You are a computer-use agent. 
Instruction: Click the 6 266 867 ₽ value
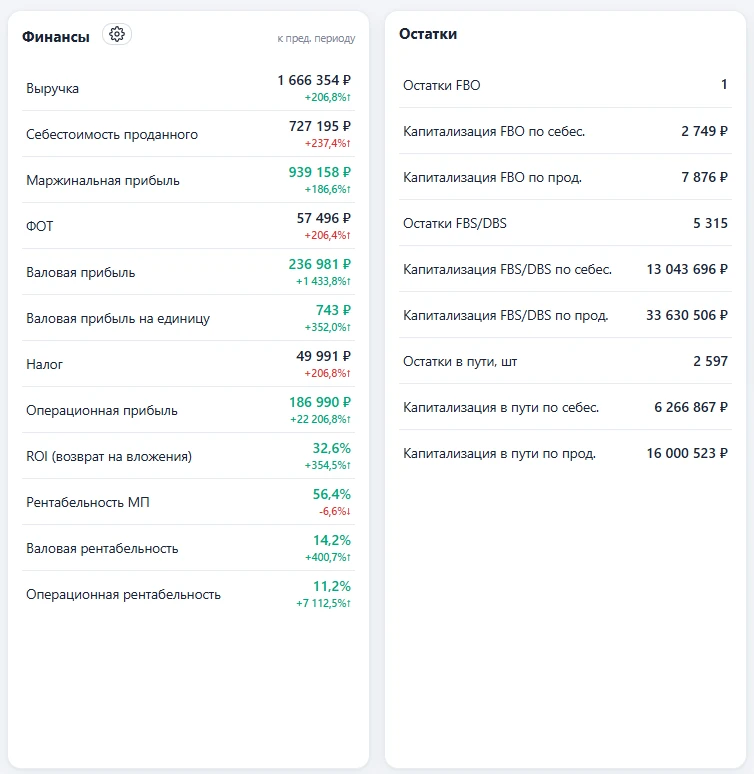pyautogui.click(x=691, y=407)
